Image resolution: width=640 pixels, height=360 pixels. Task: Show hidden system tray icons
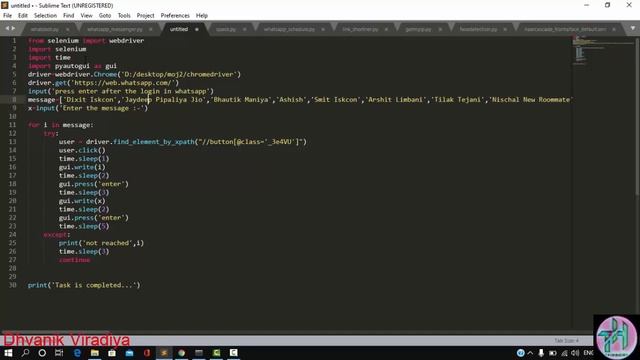coord(530,353)
